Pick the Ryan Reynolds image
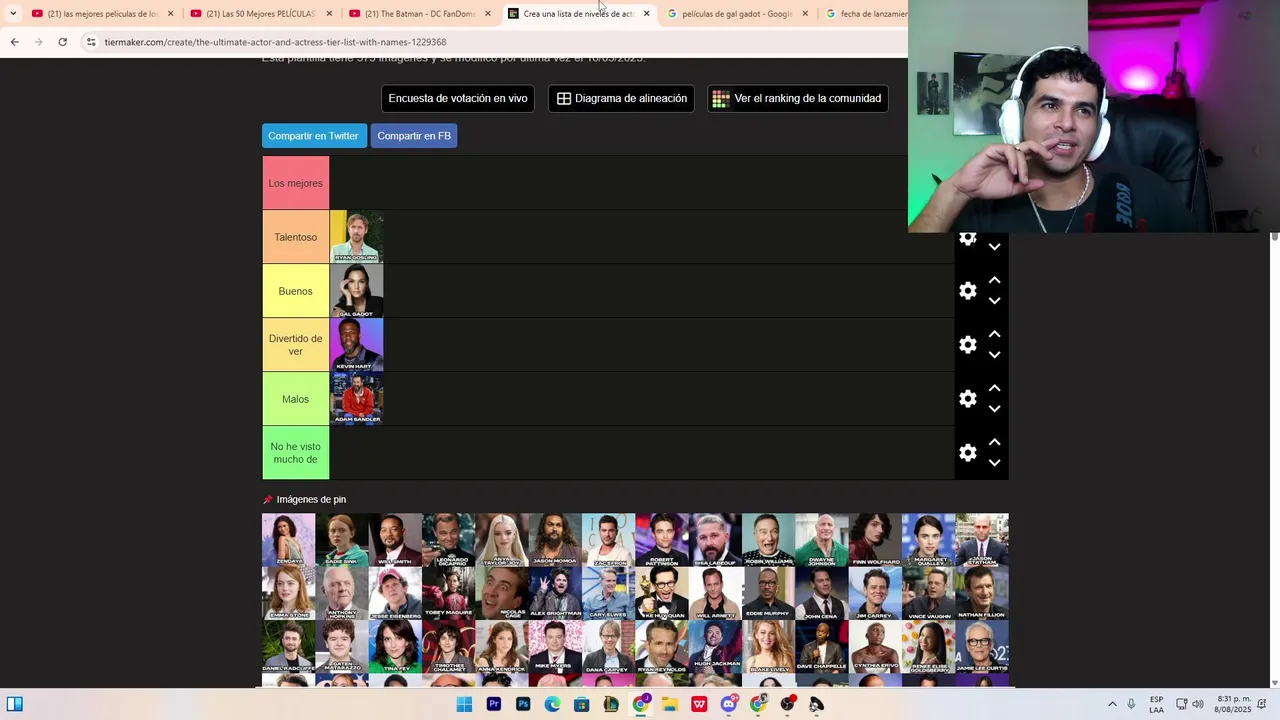The image size is (1280, 720). (662, 647)
